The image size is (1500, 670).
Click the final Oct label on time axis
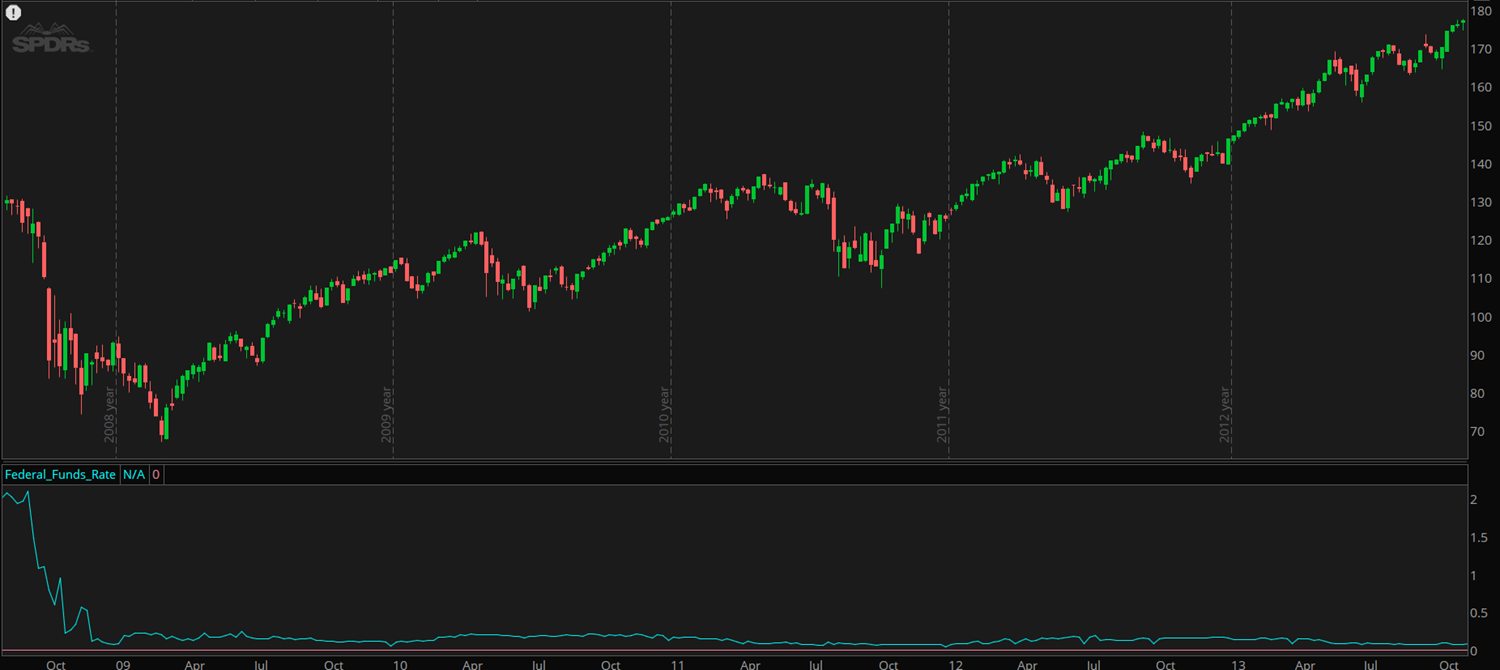(1448, 664)
